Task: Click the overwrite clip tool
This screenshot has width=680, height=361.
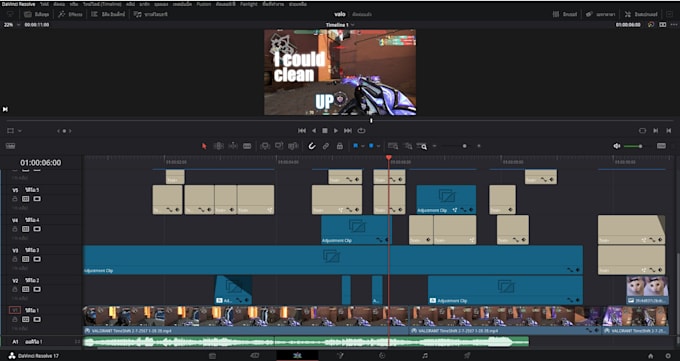Action: [279, 146]
